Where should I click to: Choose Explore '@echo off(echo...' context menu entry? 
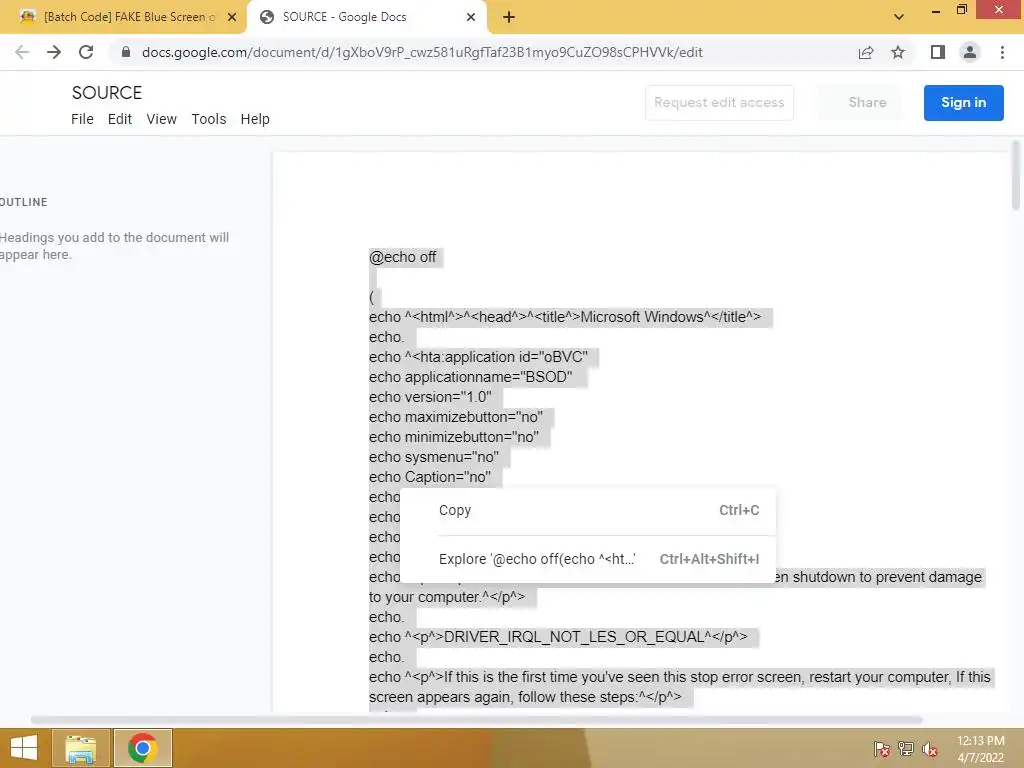point(588,559)
